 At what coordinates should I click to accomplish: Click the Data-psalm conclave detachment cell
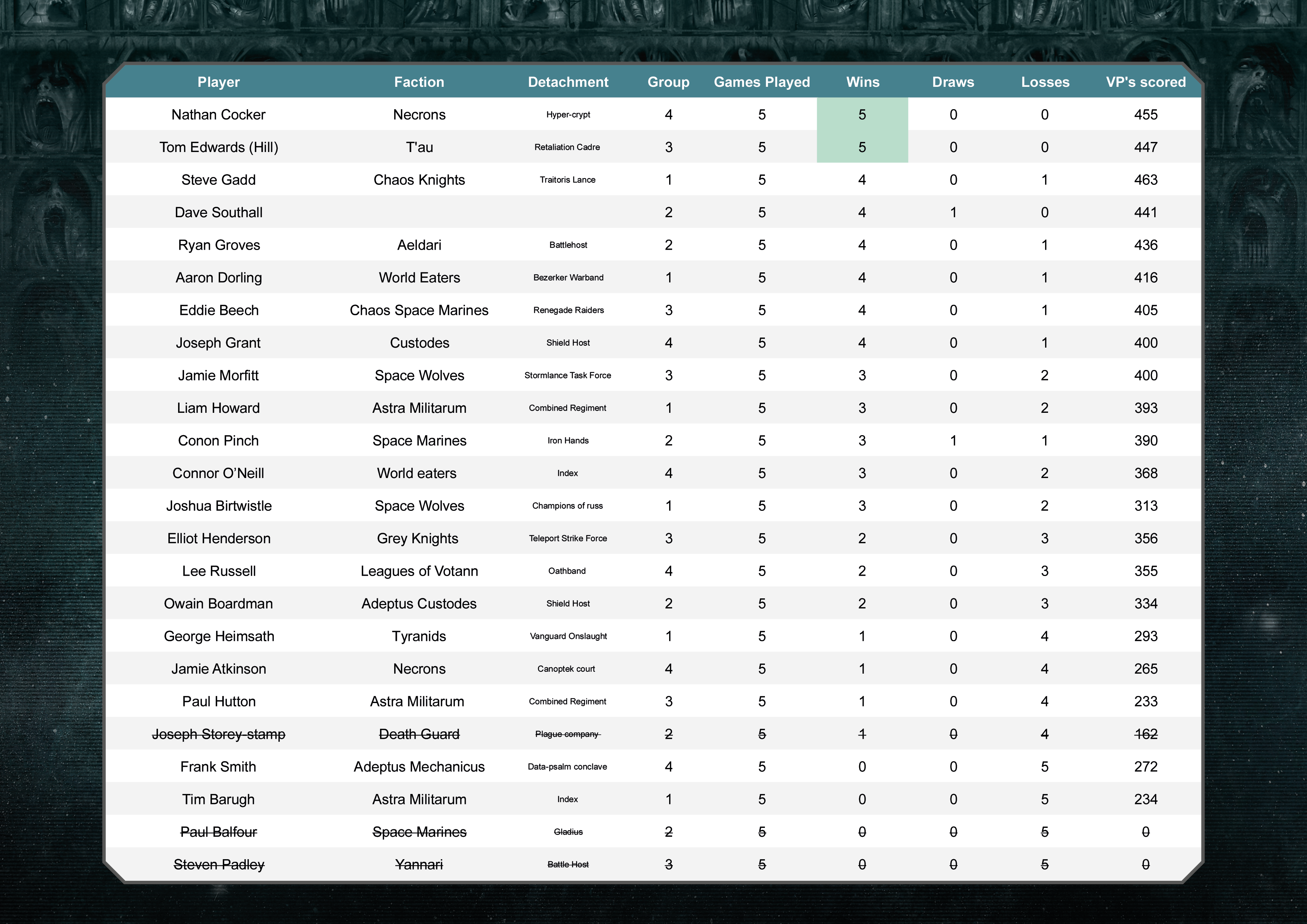pos(567,767)
